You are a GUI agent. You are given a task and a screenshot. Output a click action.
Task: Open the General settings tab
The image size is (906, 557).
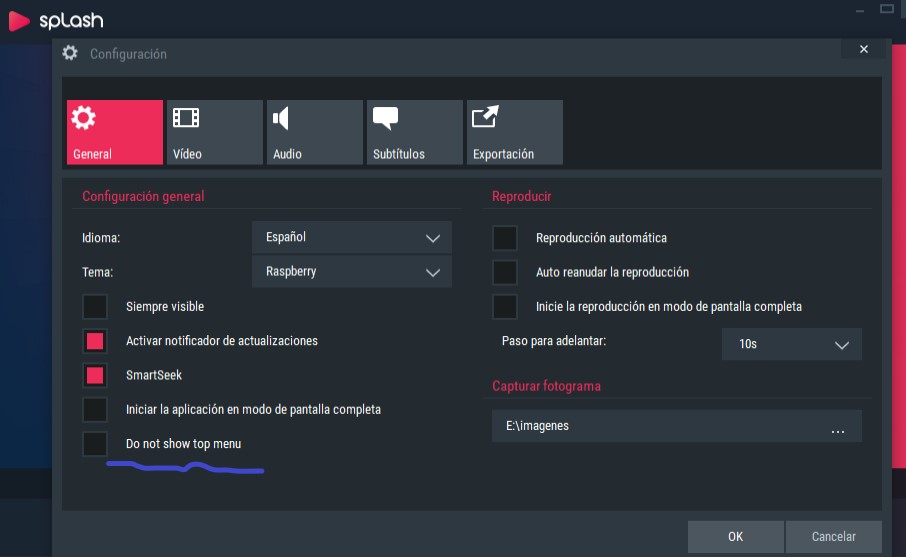pos(114,132)
